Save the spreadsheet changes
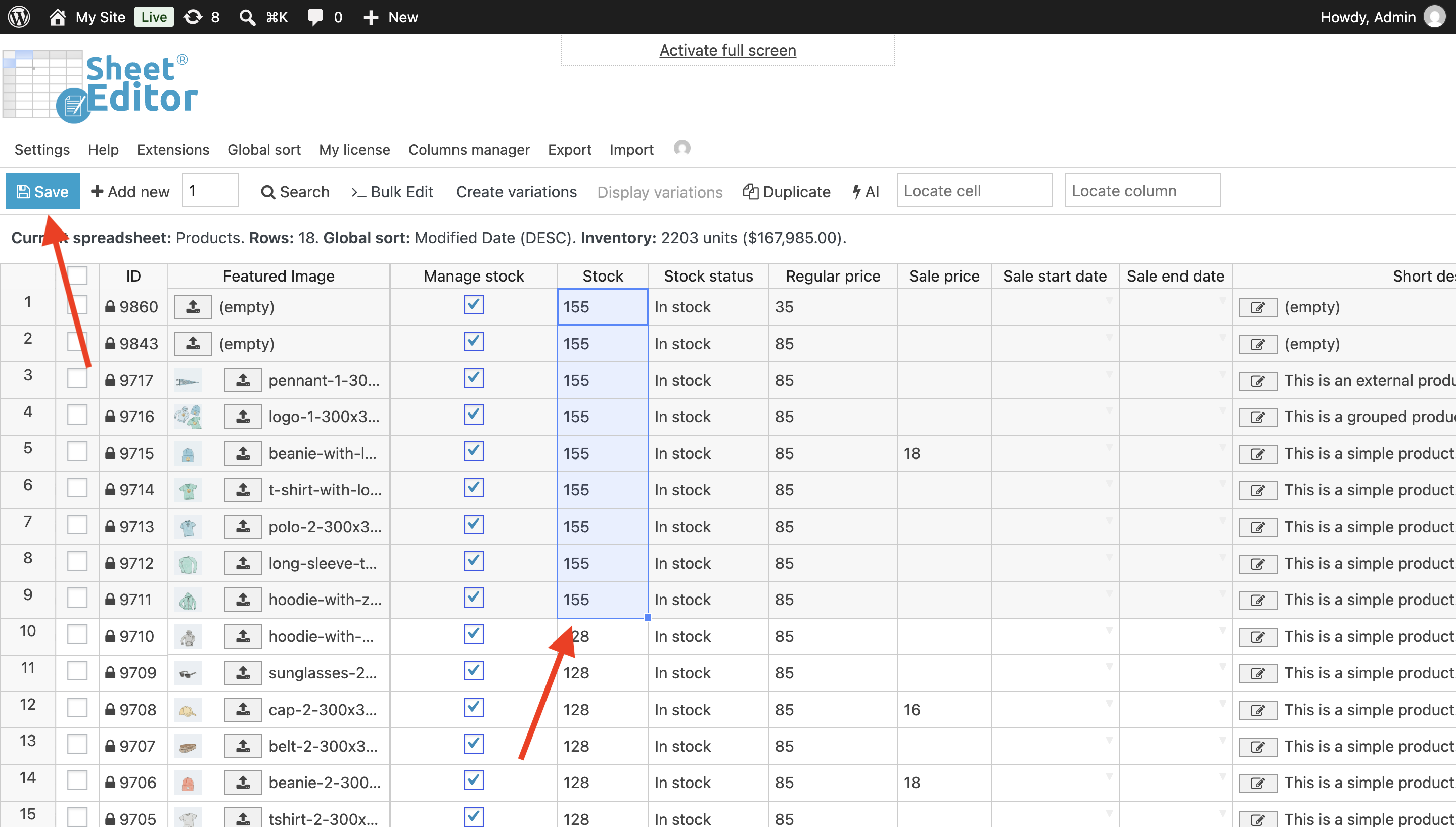Viewport: 1456px width, 827px height. (42, 192)
